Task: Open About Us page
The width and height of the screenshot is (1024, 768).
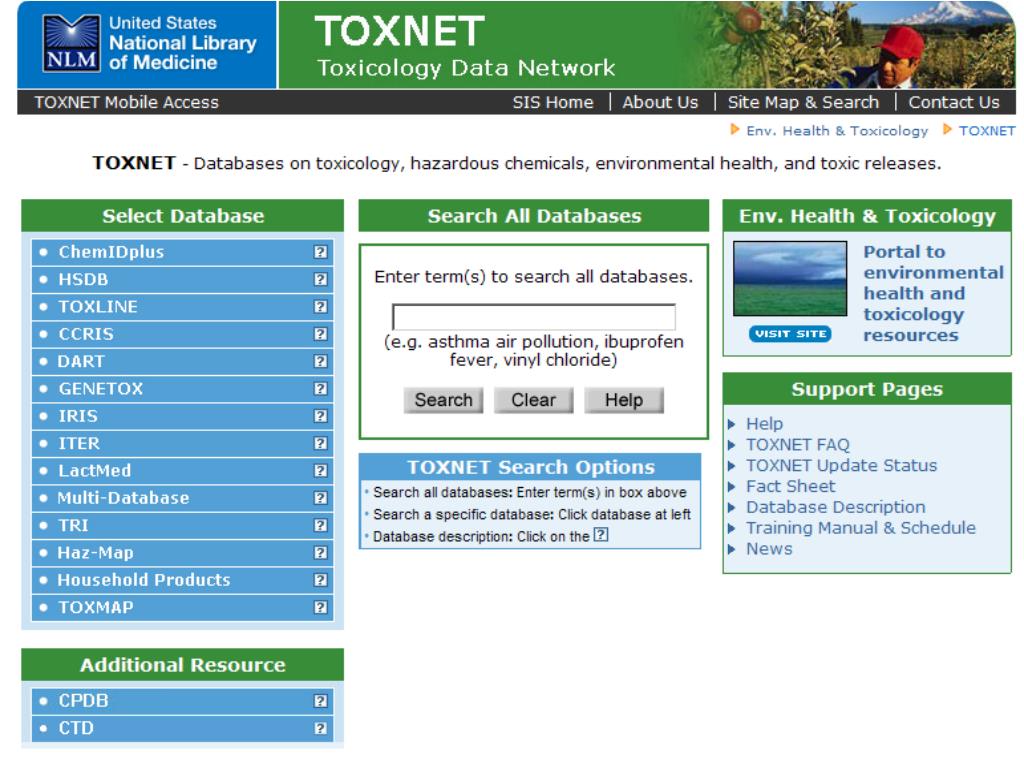Action: coord(660,103)
